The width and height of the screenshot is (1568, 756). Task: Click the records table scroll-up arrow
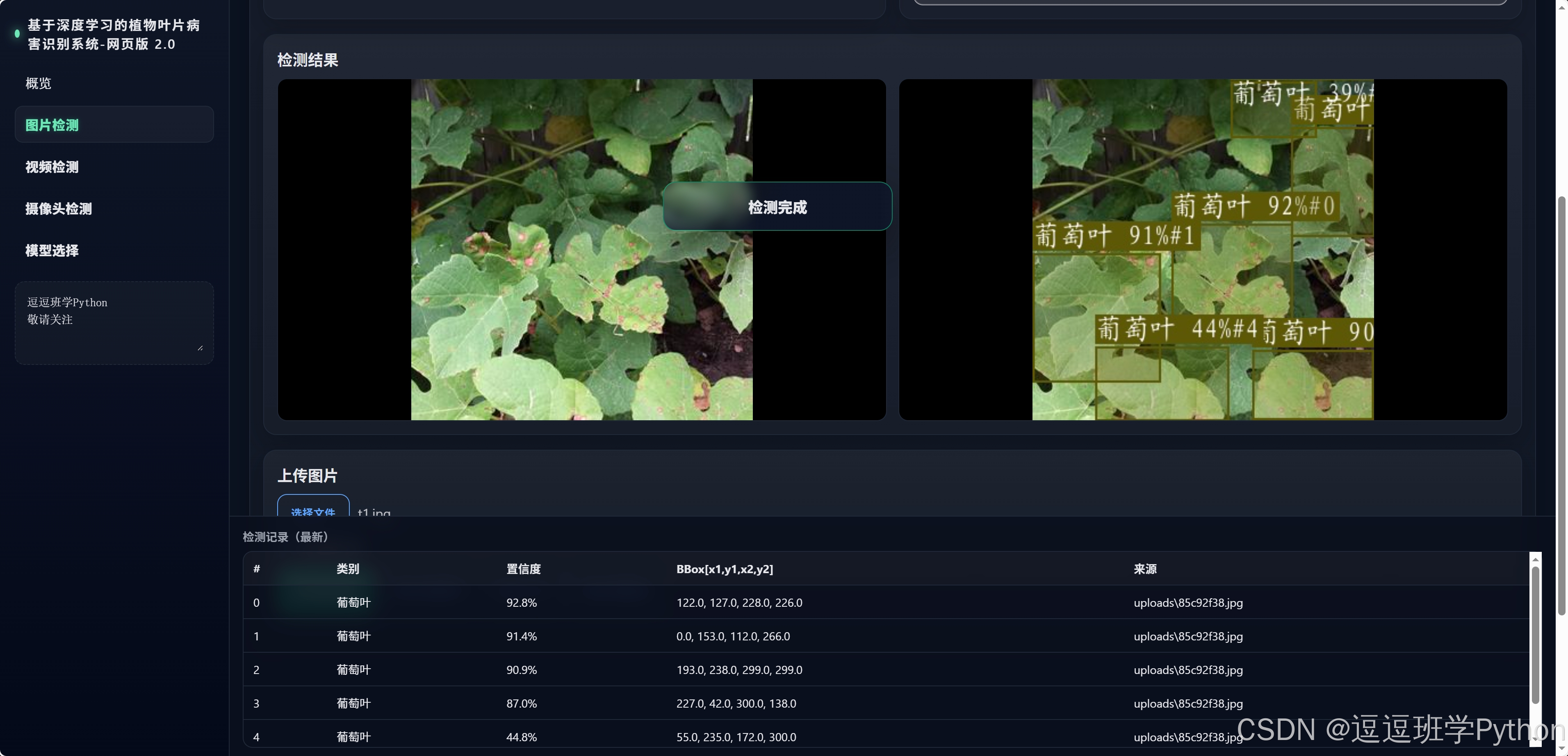click(x=1535, y=559)
